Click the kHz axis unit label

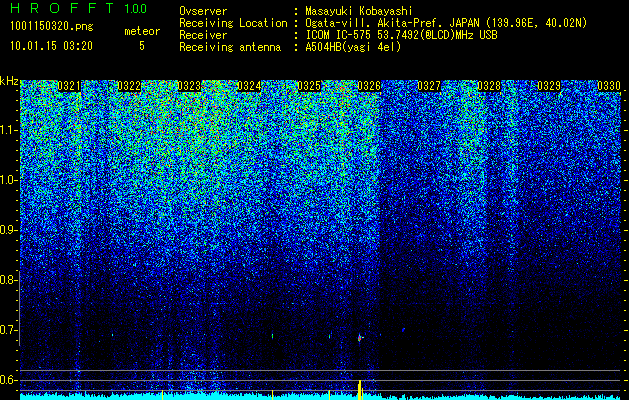pyautogui.click(x=9, y=81)
